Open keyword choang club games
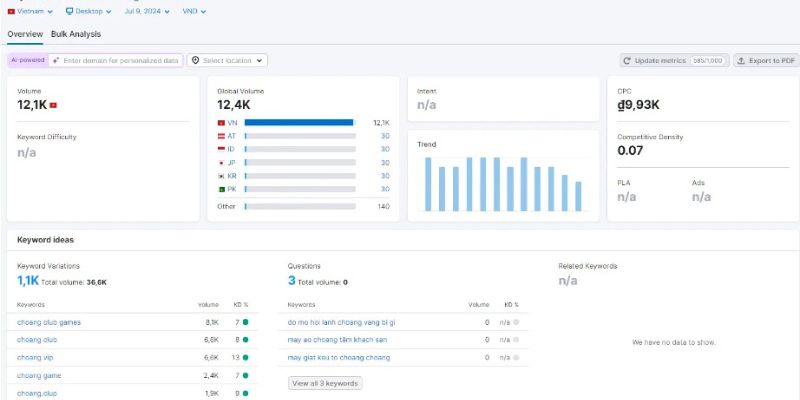The image size is (800, 400). [49, 322]
